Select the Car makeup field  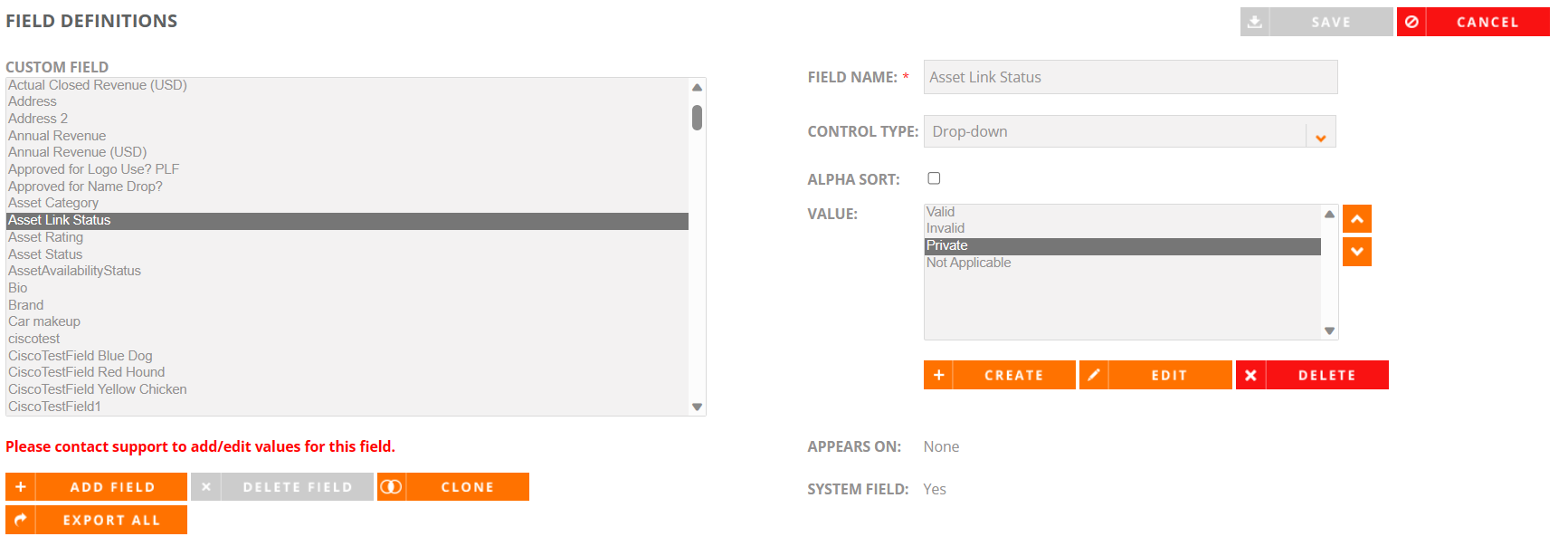pyautogui.click(x=347, y=321)
